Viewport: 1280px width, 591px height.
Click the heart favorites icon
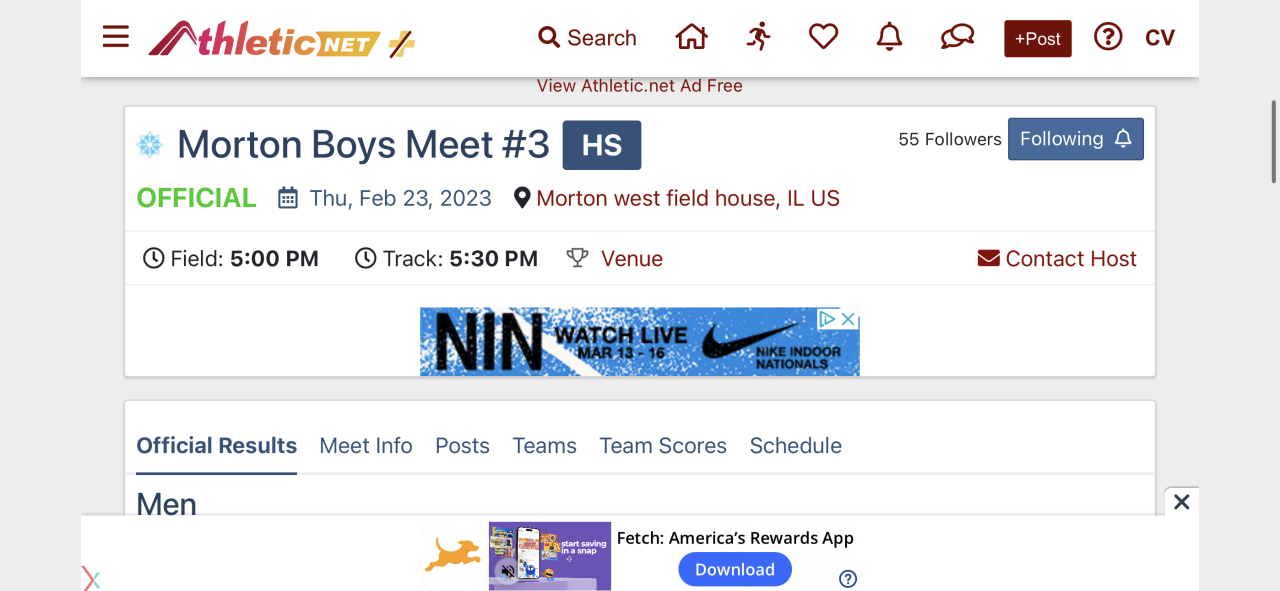tap(823, 38)
